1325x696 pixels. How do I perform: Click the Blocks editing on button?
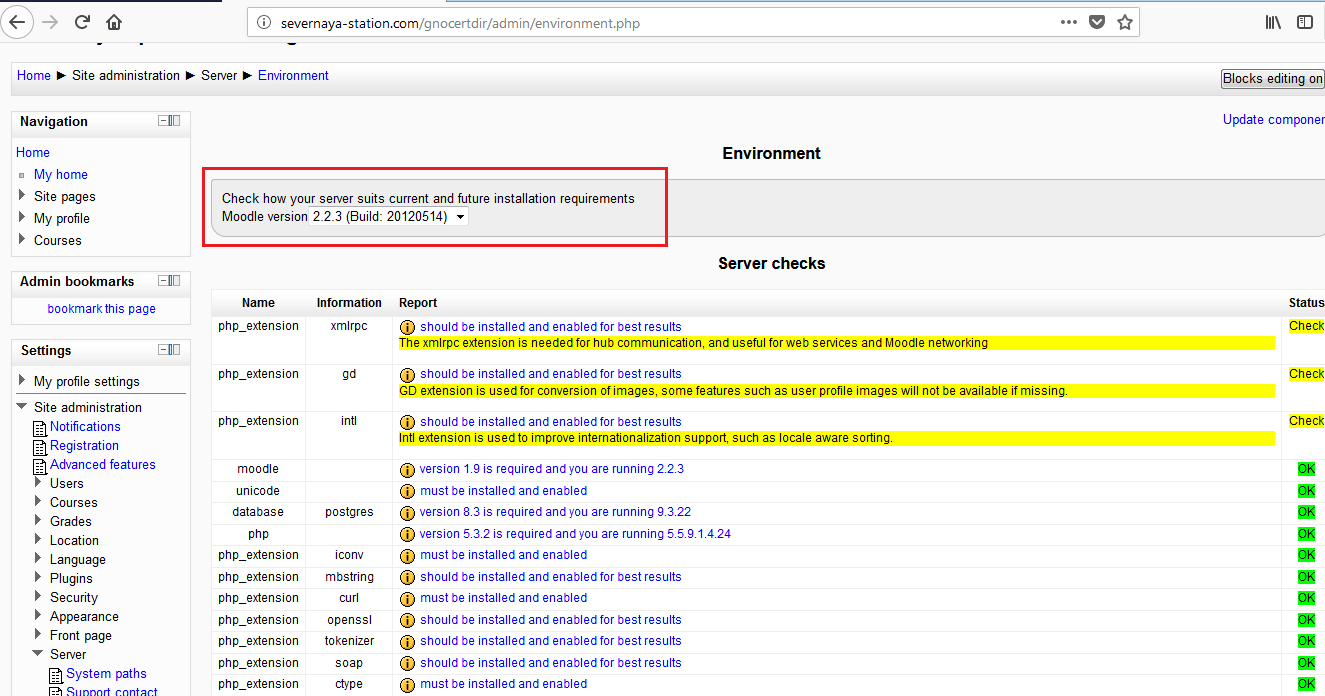pyautogui.click(x=1272, y=79)
